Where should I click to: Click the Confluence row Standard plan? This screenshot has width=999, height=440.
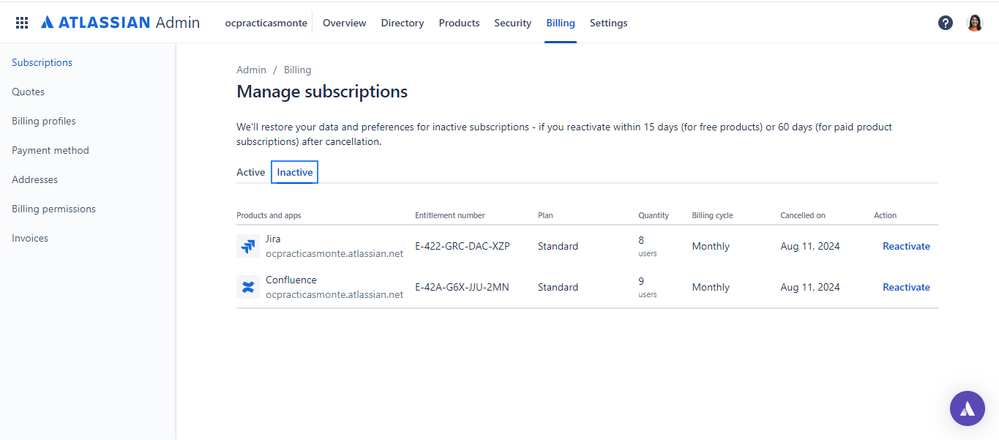point(558,287)
